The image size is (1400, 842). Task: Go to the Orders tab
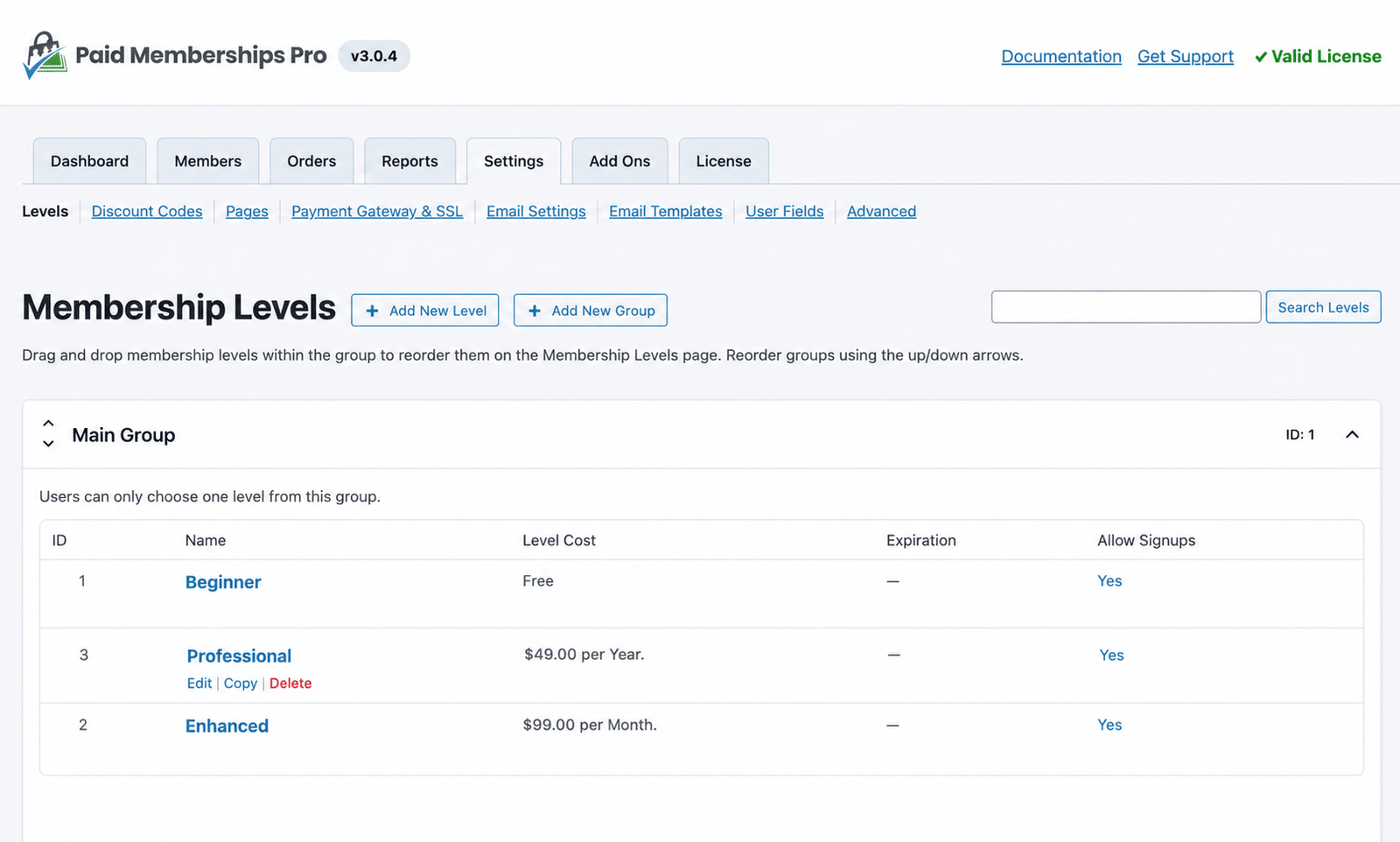click(x=311, y=161)
